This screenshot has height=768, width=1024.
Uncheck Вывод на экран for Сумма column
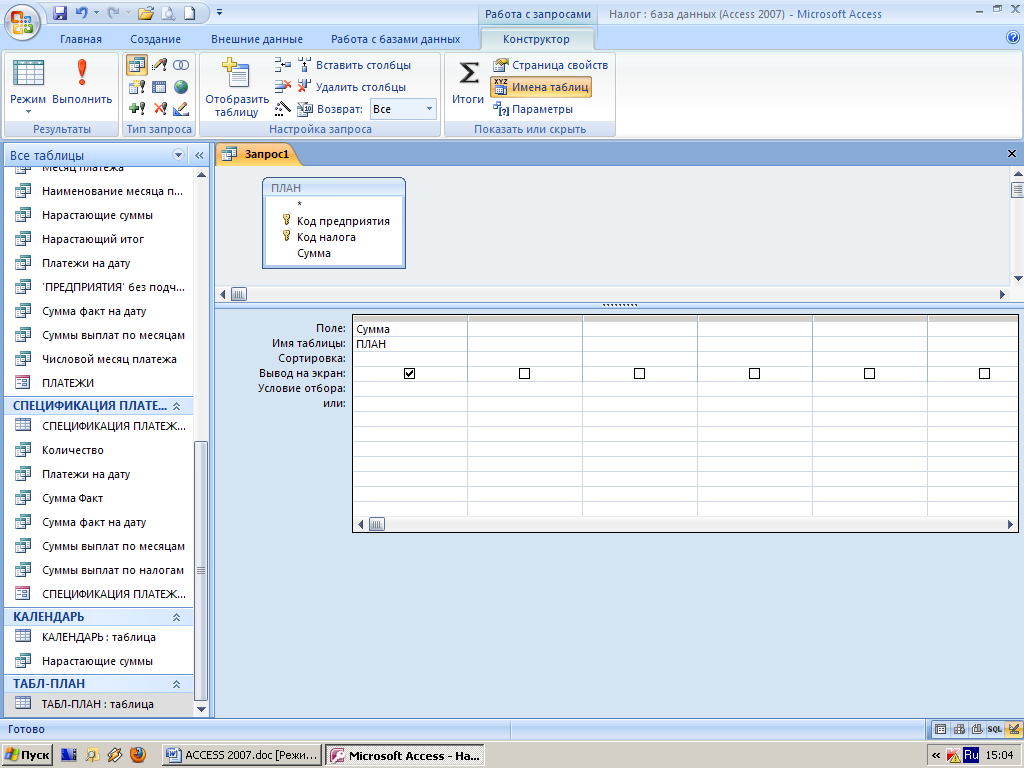pos(409,374)
